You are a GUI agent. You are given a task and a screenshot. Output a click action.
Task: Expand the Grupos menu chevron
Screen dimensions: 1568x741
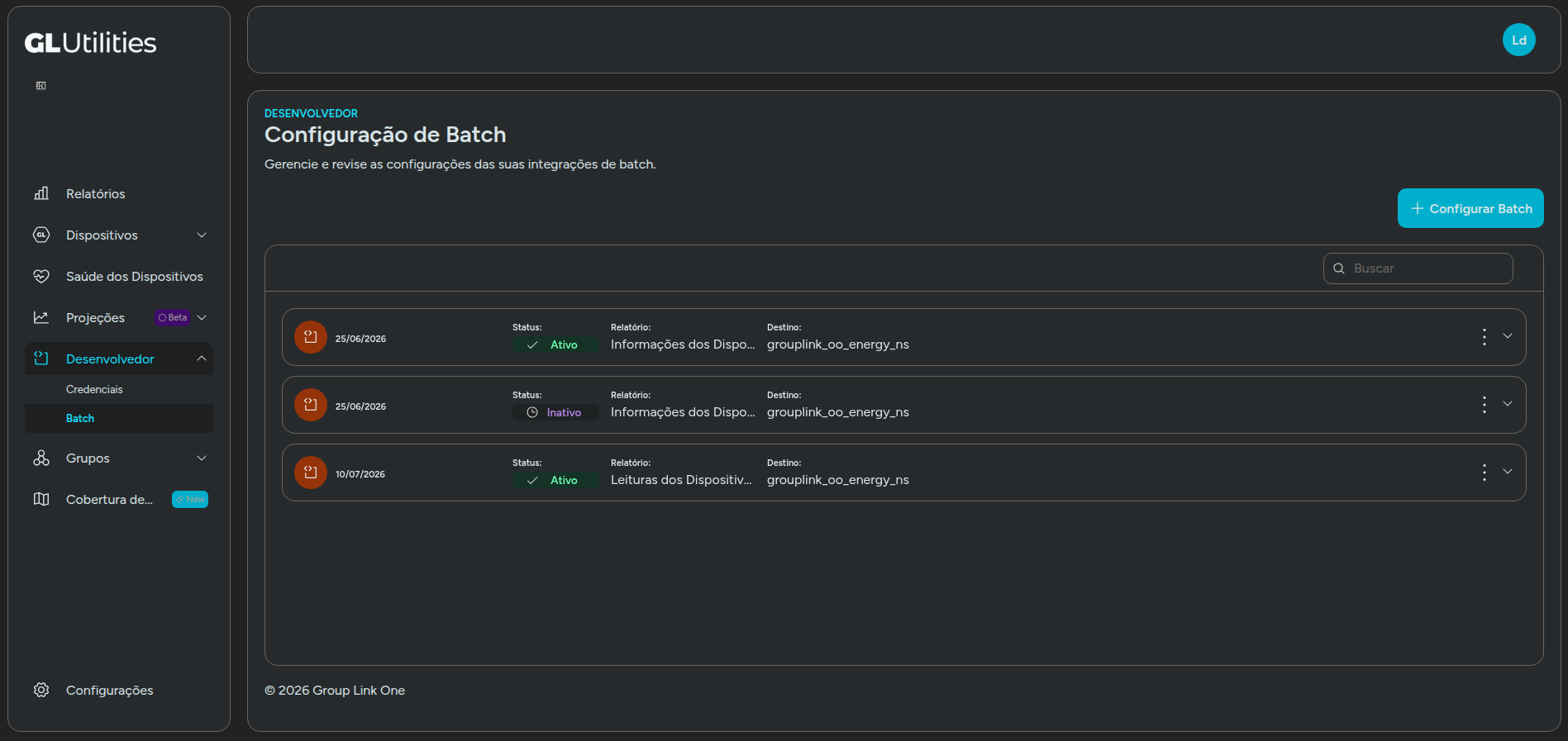pos(202,458)
